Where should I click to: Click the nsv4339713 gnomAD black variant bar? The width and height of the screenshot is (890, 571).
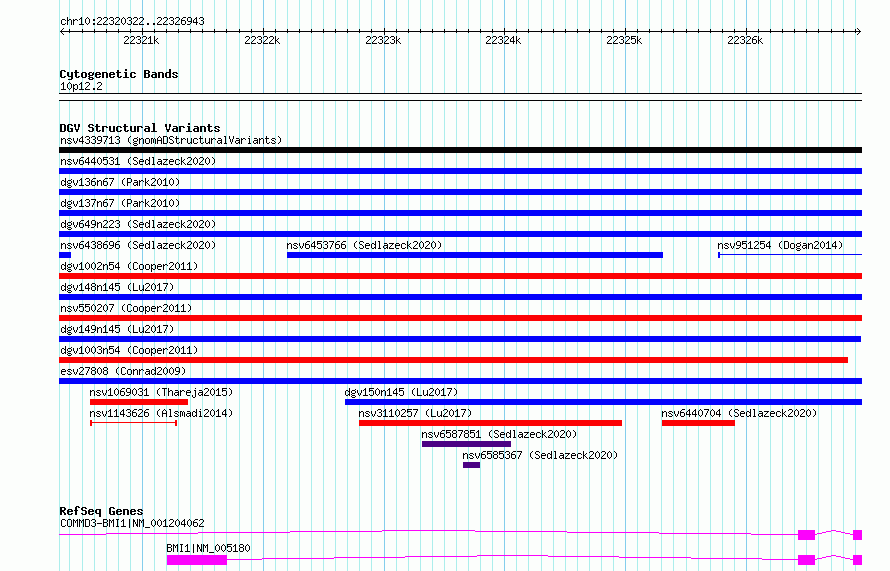[x=460, y=150]
